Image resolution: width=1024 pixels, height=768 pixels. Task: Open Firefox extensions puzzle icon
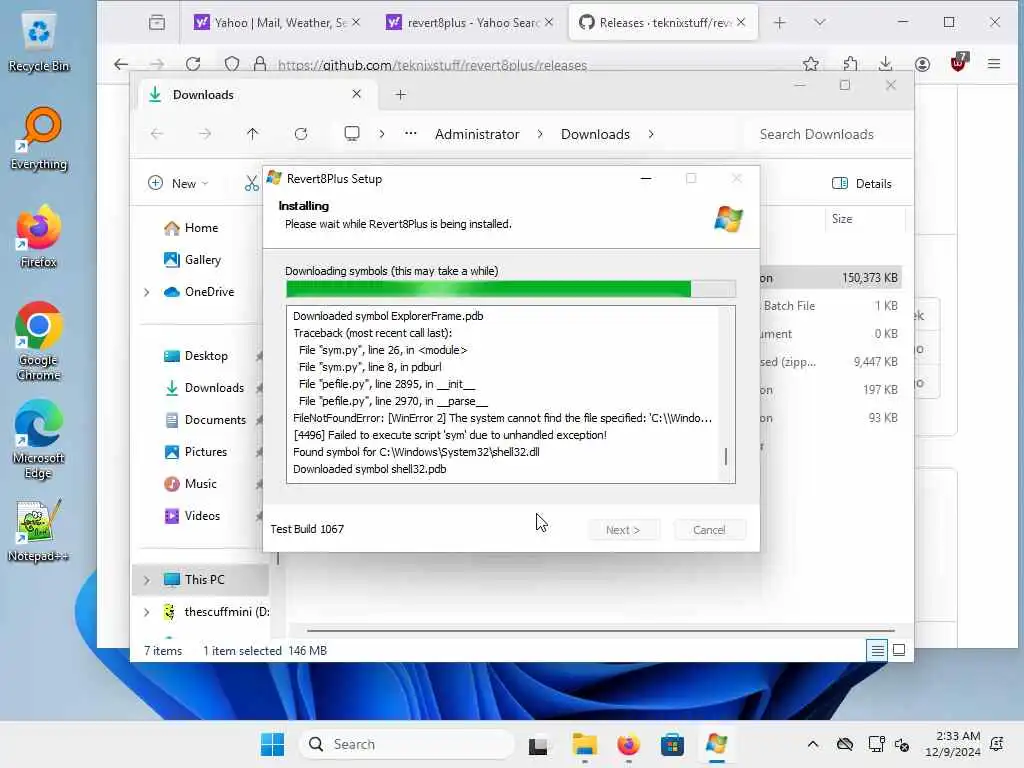pos(850,64)
